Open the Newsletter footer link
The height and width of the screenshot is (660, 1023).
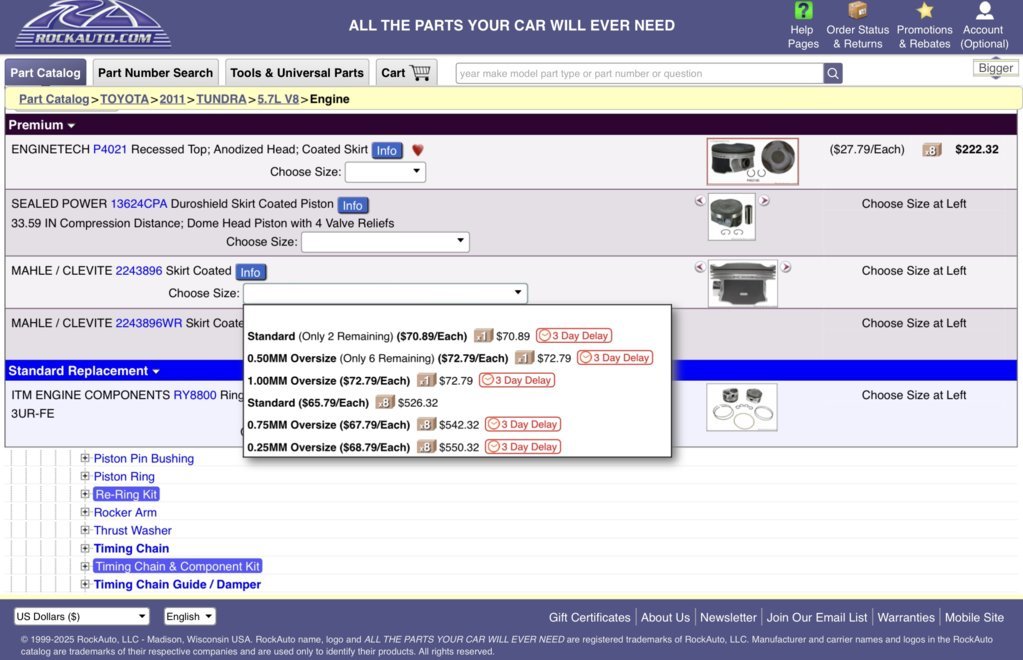(728, 617)
